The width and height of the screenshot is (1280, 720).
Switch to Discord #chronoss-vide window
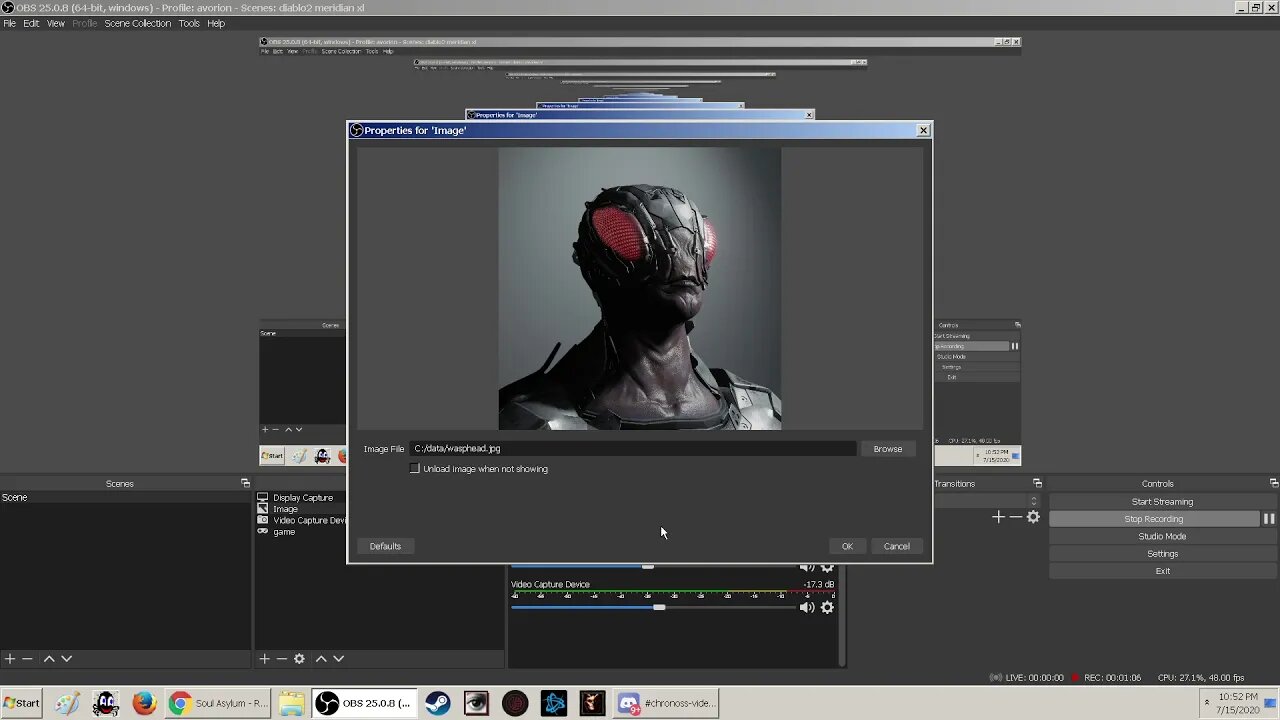click(667, 703)
